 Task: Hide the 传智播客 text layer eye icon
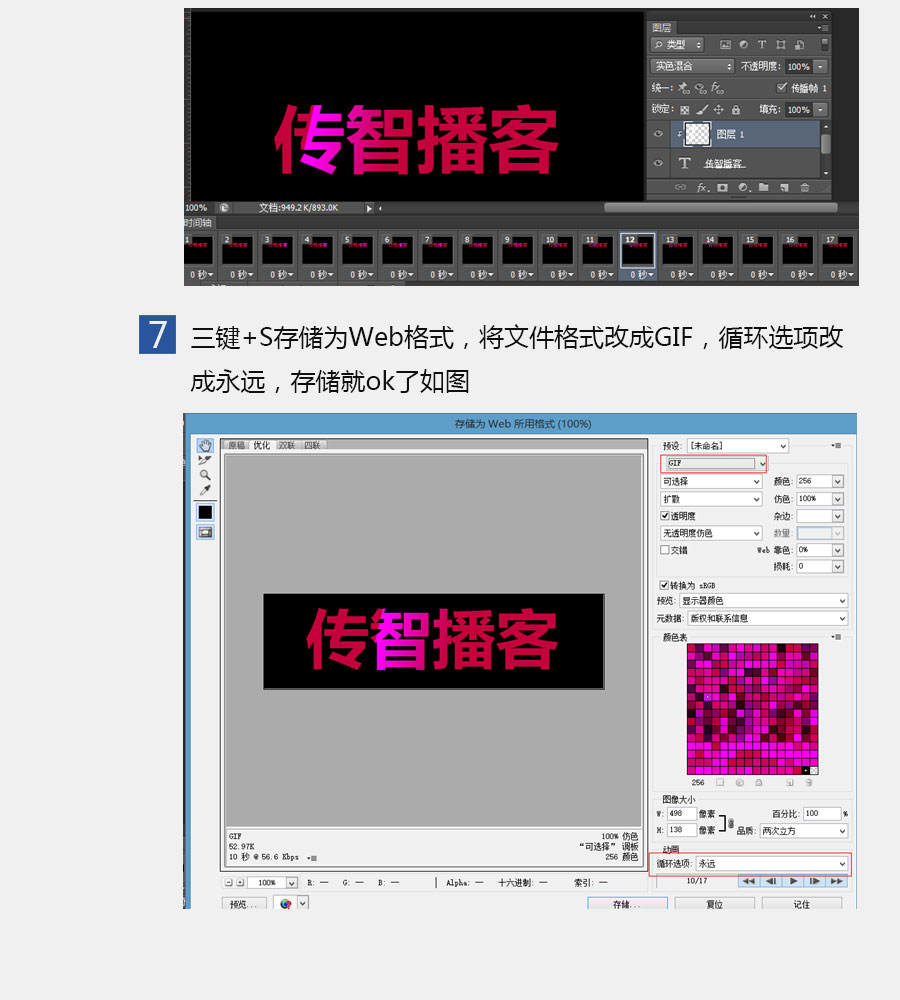[658, 163]
